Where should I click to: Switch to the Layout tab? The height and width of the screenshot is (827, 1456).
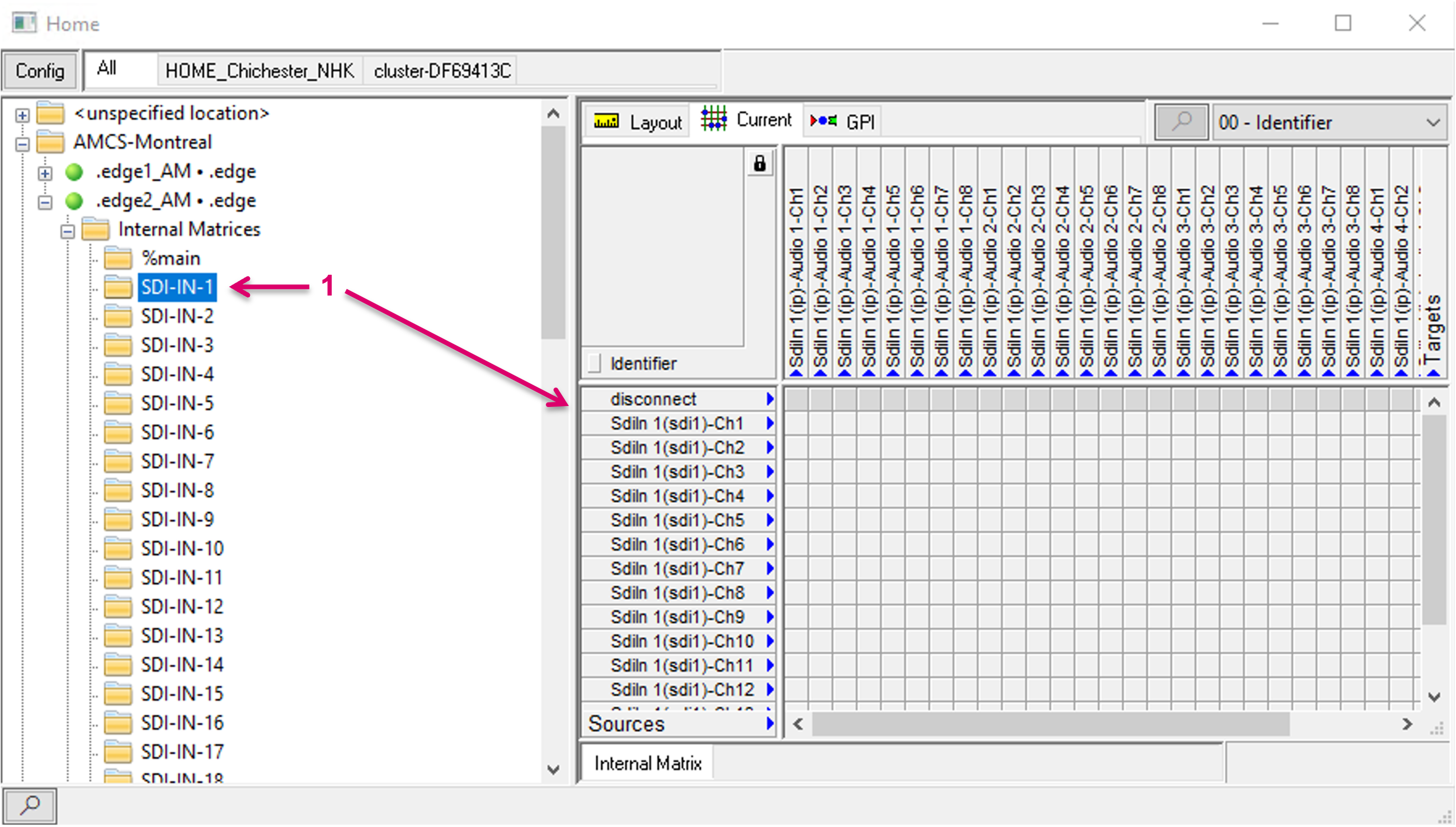638,122
